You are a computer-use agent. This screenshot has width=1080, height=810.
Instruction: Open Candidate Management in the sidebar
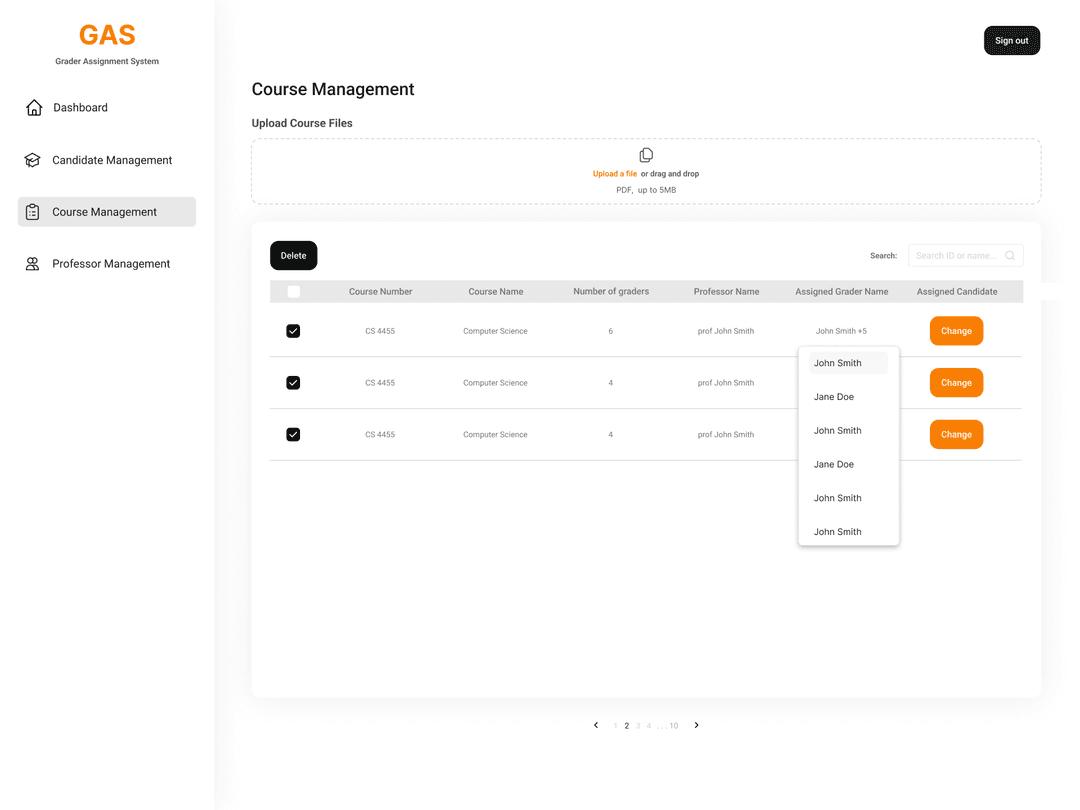click(x=111, y=160)
